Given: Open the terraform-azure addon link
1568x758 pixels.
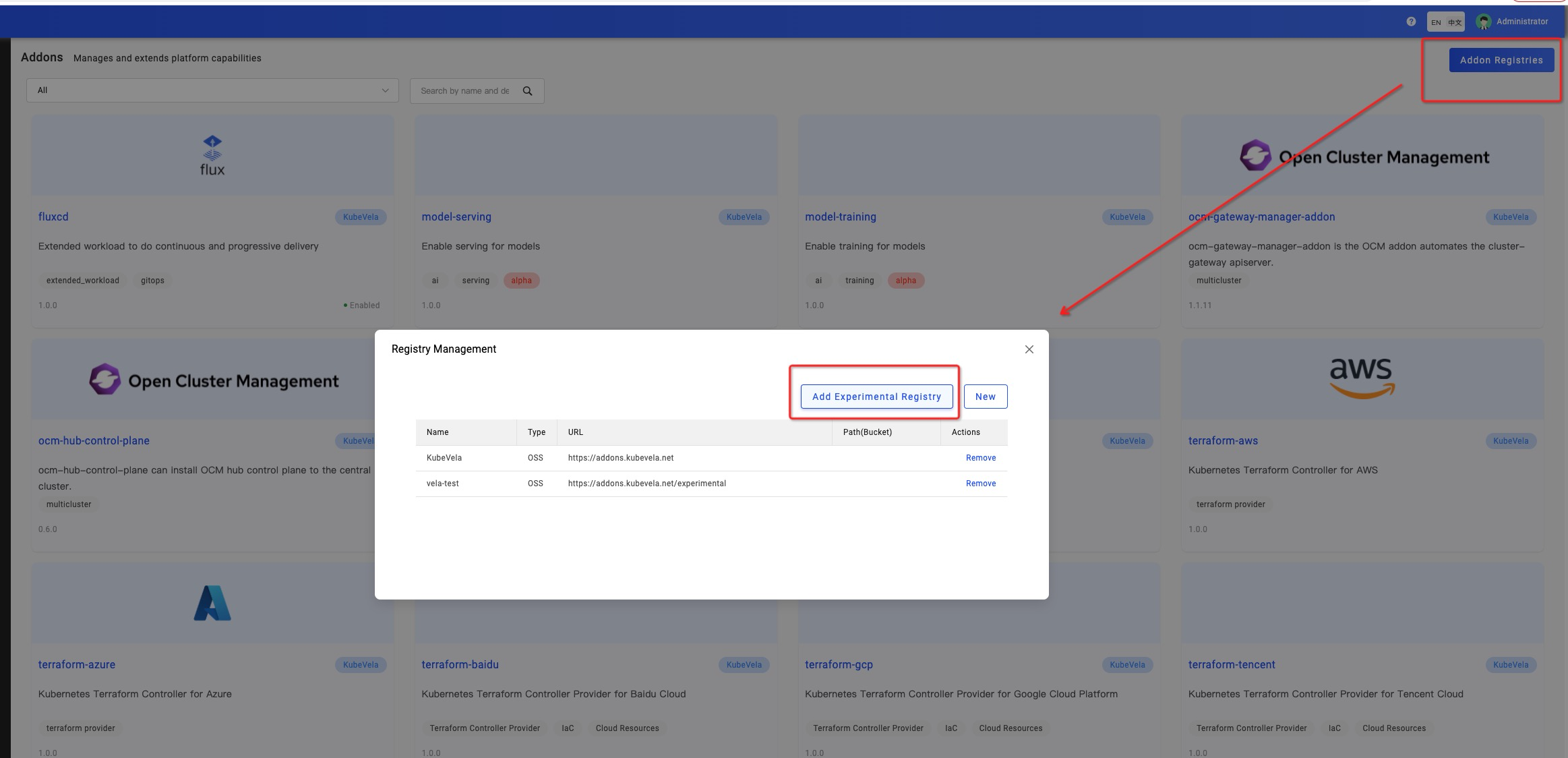Looking at the screenshot, I should click(77, 665).
